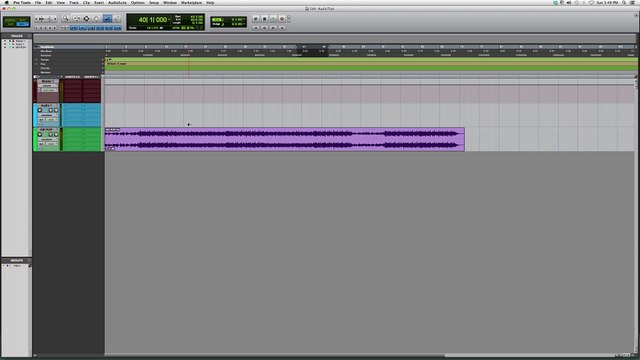Mute the Audio 1 track
640x360 pixels.
pyautogui.click(x=56, y=110)
